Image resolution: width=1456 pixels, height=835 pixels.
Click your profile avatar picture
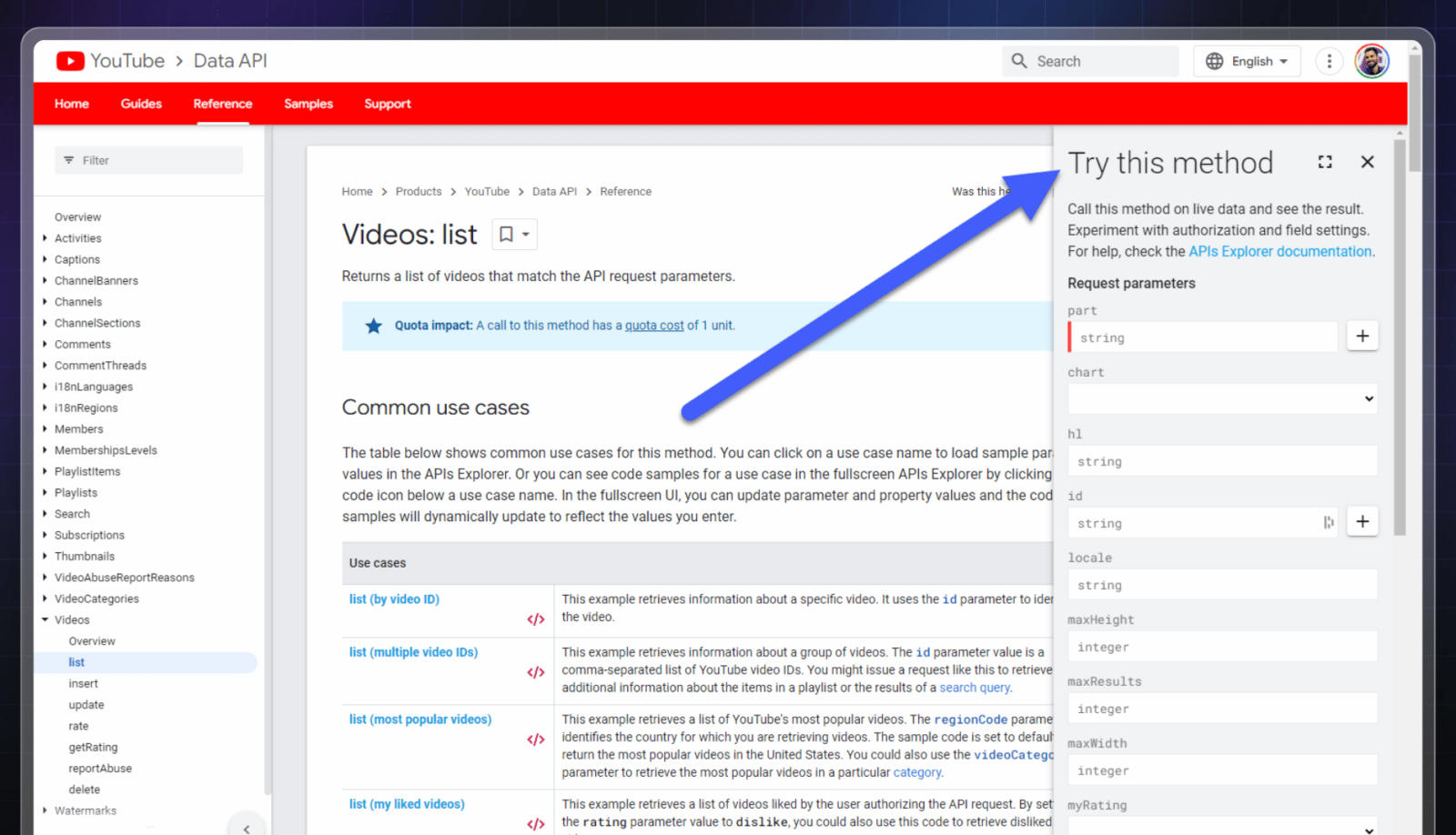pyautogui.click(x=1371, y=60)
